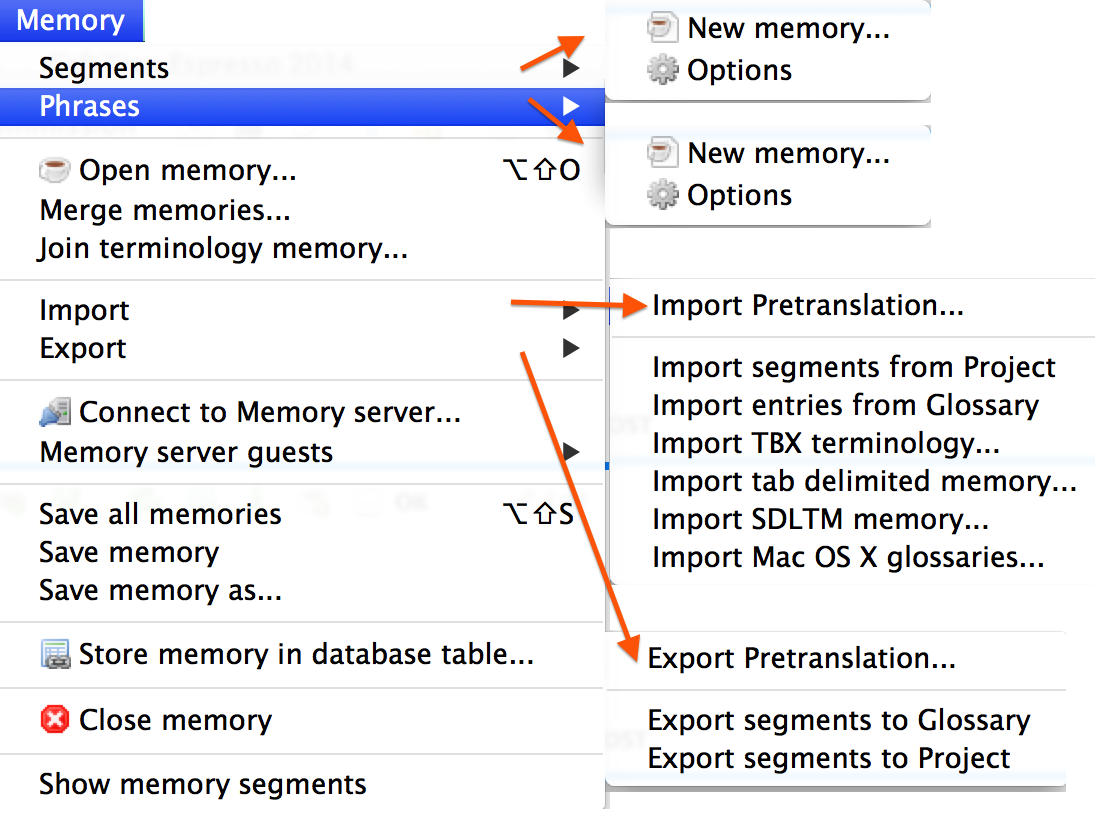Image resolution: width=1095 pixels, height=813 pixels.
Task: Click the New memory icon in the Phrases submenu
Action: [662, 153]
